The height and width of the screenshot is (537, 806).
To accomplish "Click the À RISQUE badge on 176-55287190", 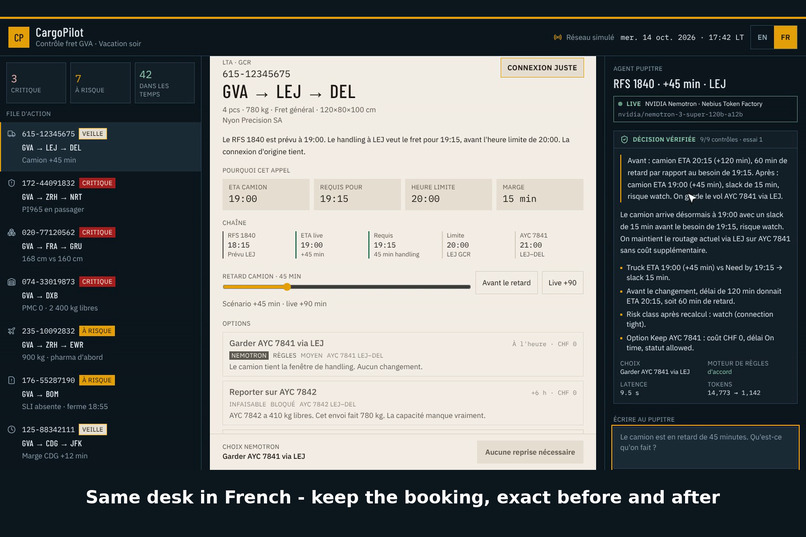I will point(97,380).
